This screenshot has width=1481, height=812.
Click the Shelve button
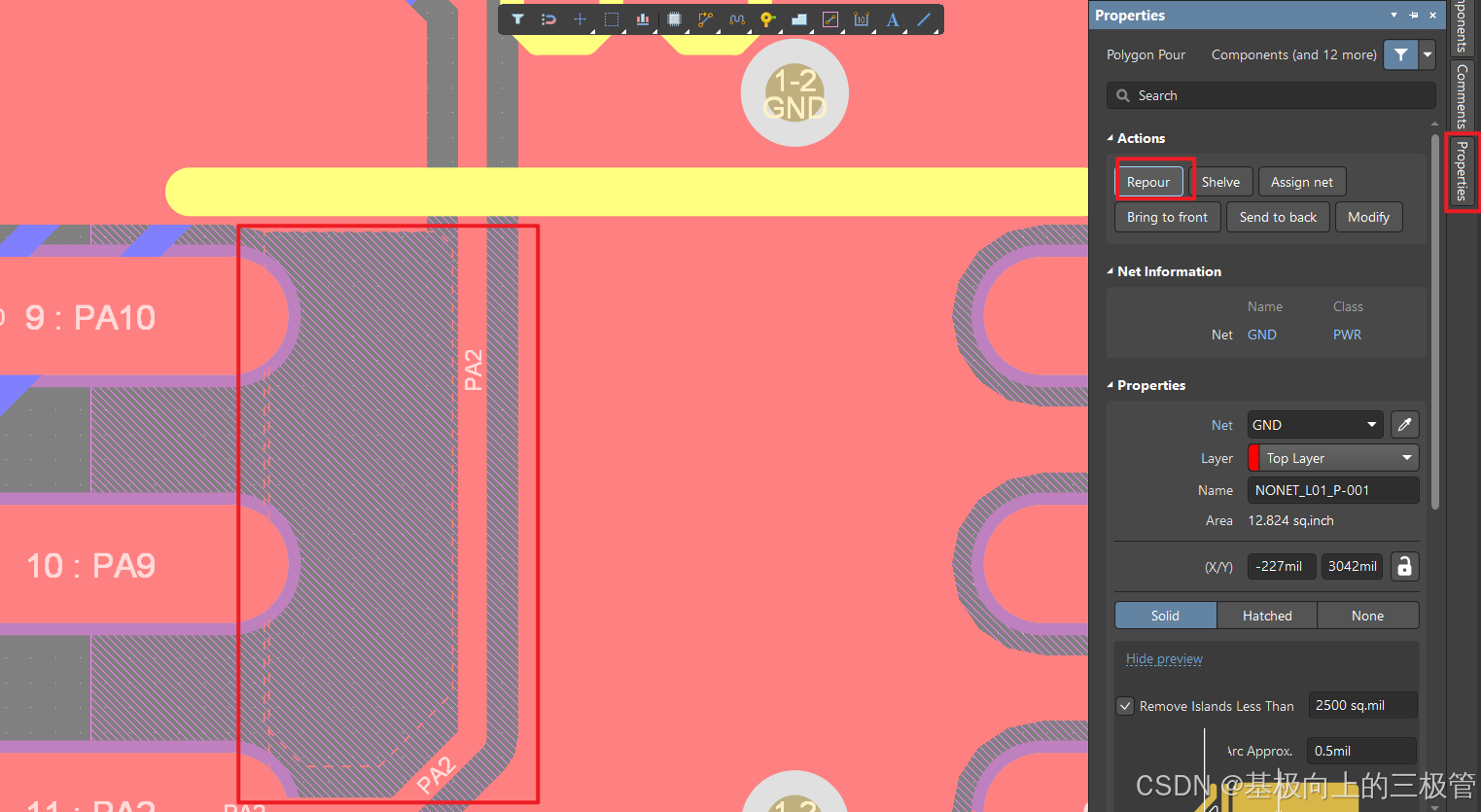click(1220, 182)
